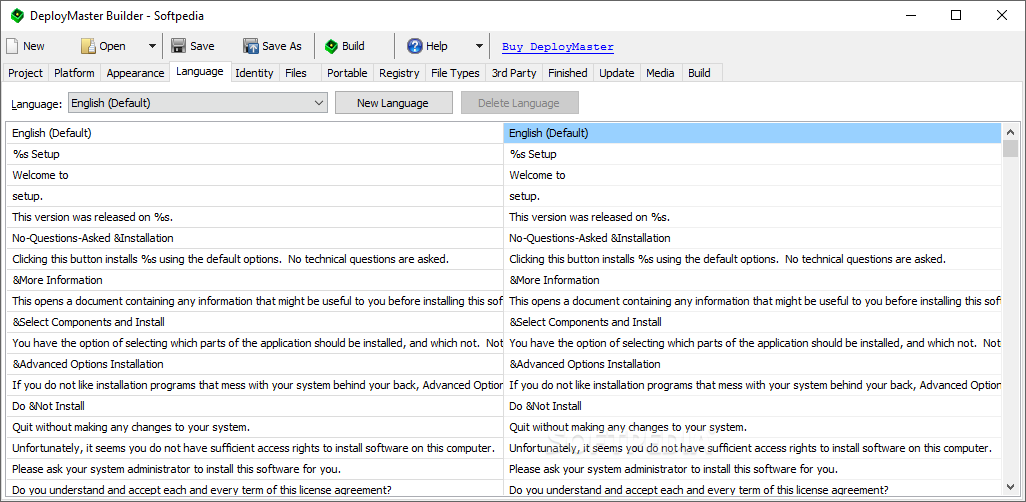Click right '&More Information' cell
Viewport: 1026px width, 502px height.
tap(752, 280)
